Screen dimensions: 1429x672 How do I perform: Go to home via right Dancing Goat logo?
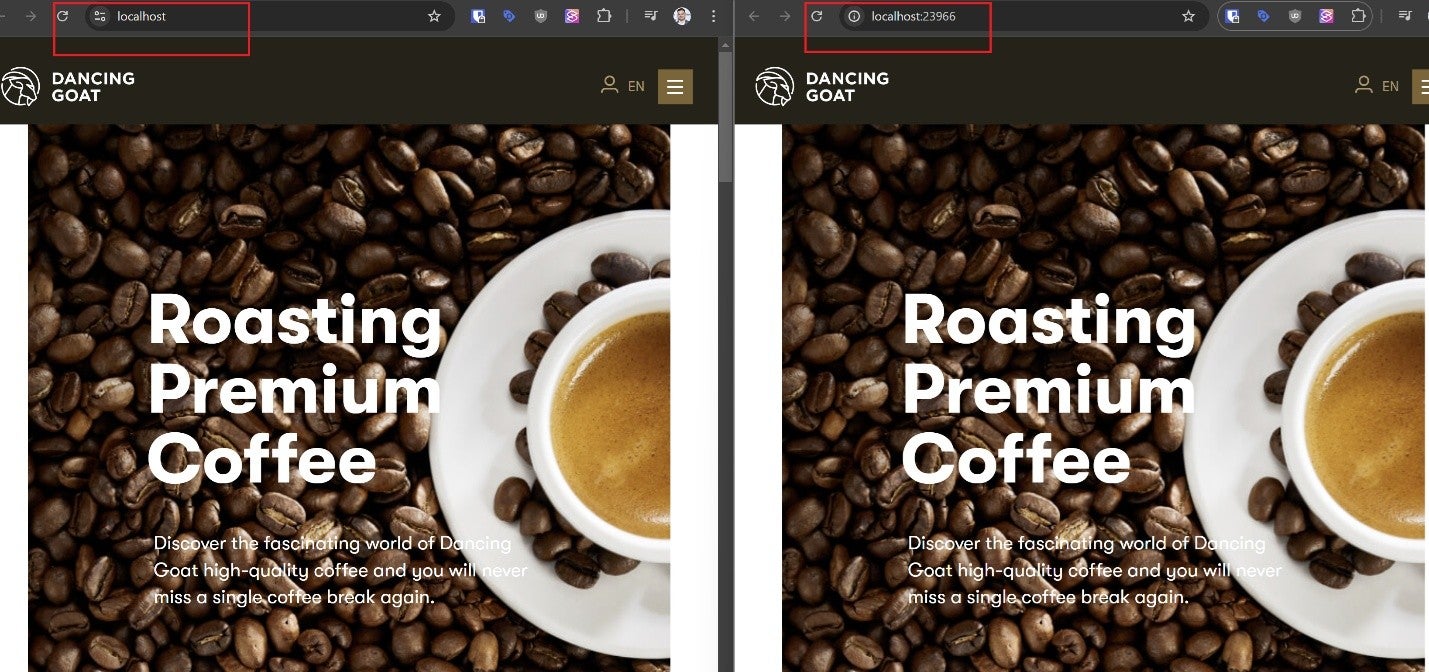822,87
